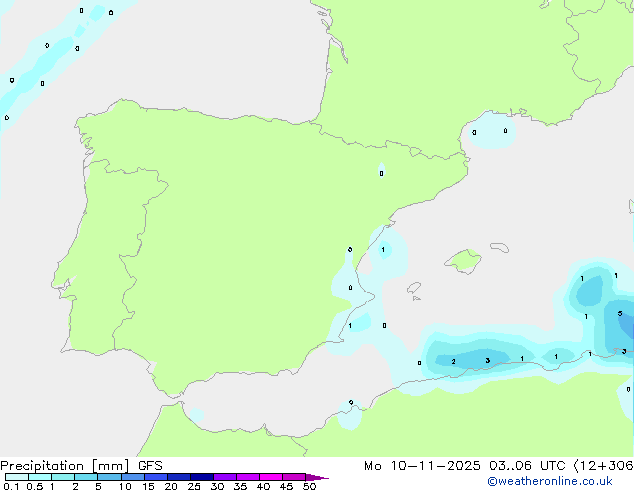Screen dimensions: 634x490
Task: Select the 5–10 mm legend color swatch
Action: click(109, 477)
